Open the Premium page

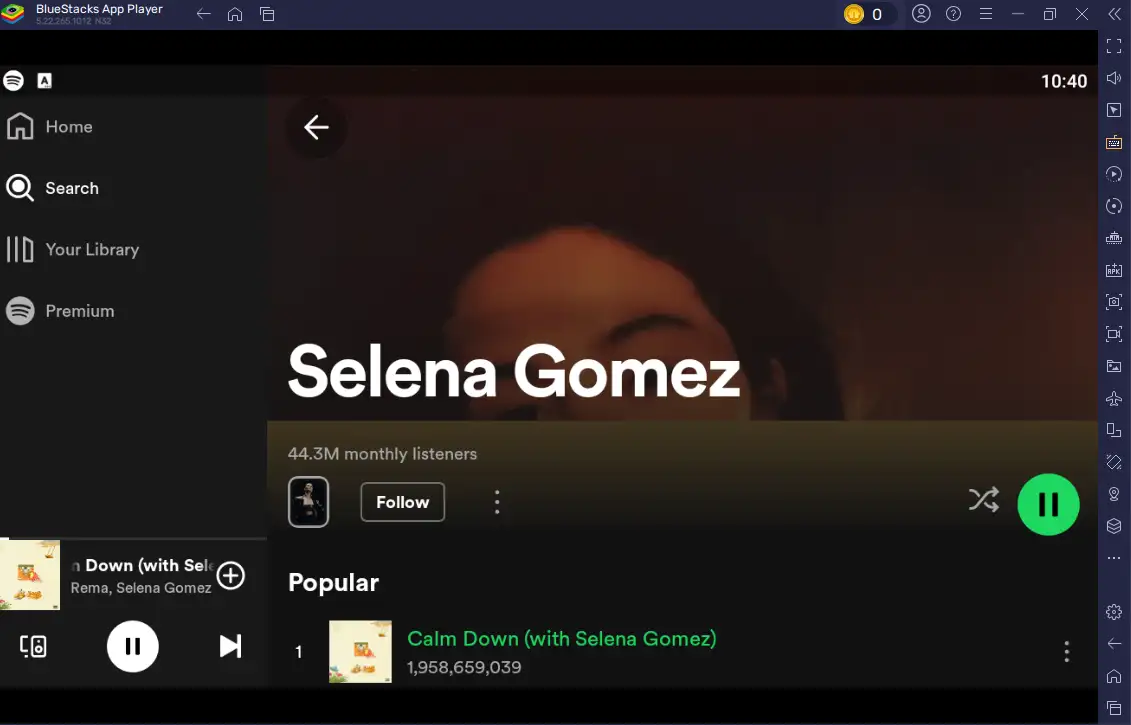(61, 311)
